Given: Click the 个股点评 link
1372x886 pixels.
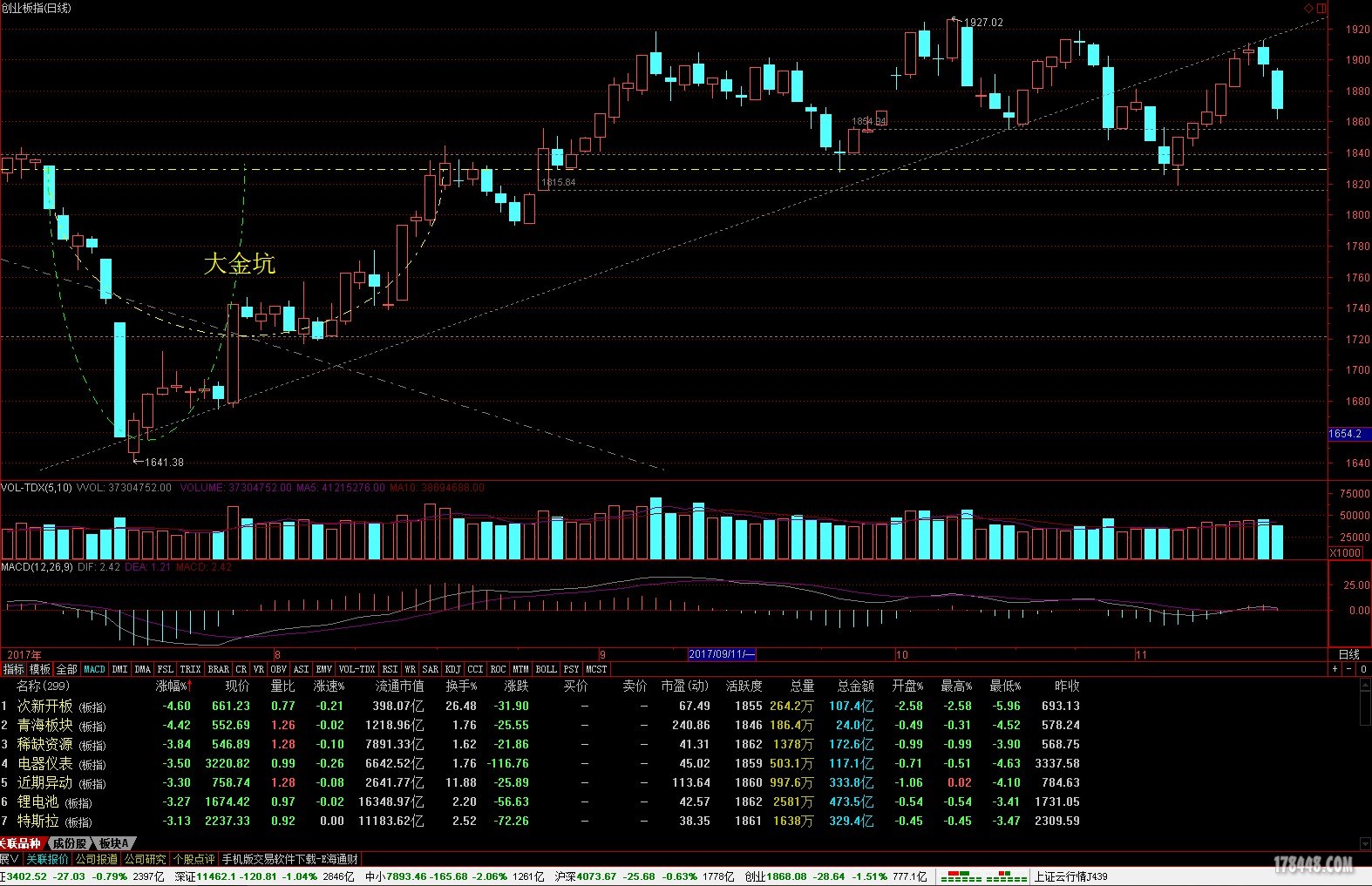Looking at the screenshot, I should click(x=194, y=859).
